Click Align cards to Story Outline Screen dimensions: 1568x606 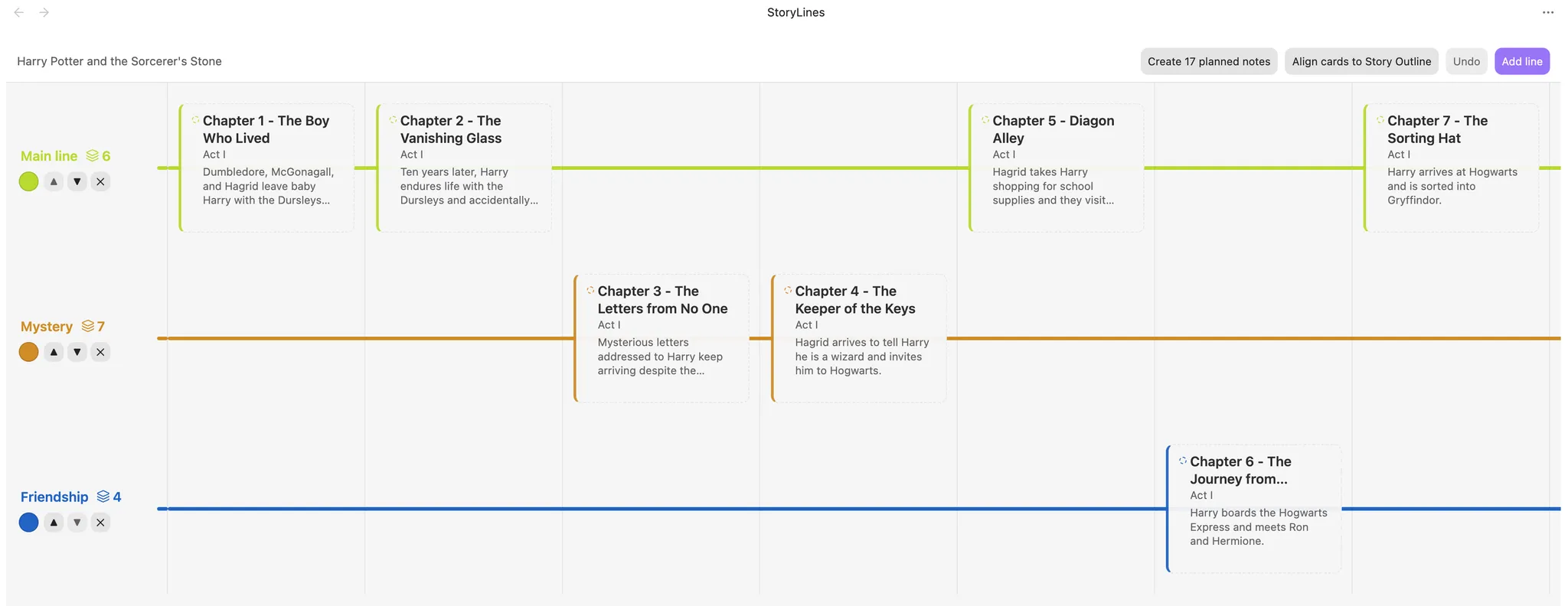[x=1361, y=61]
